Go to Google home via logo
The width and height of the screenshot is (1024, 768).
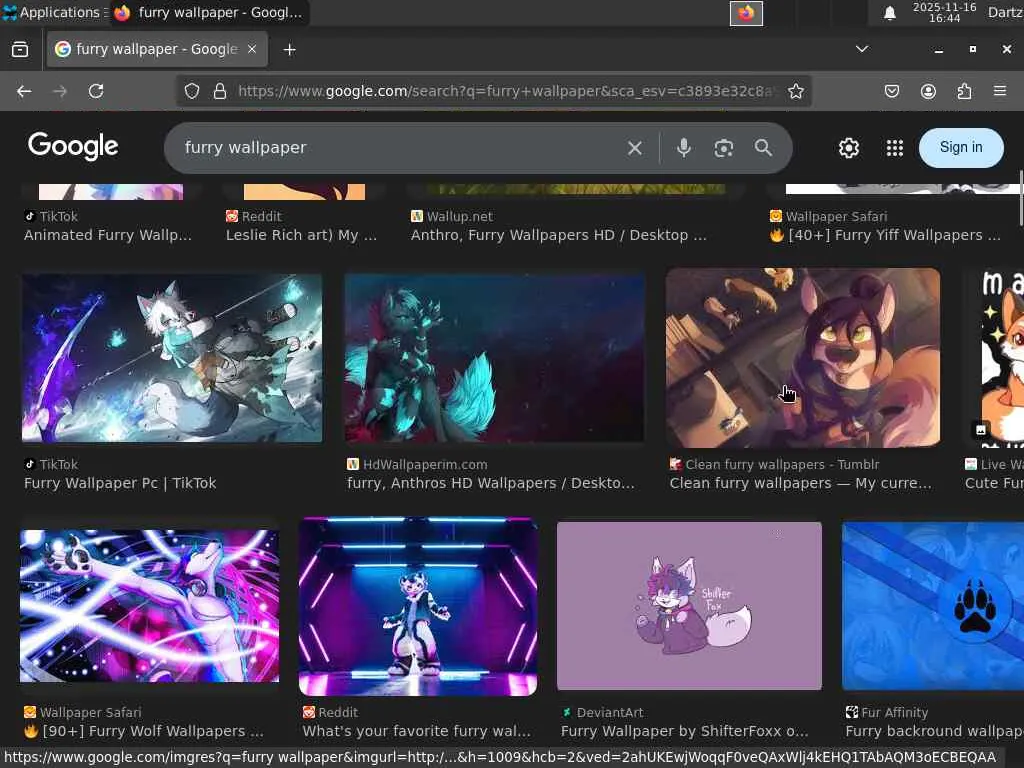pyautogui.click(x=73, y=146)
